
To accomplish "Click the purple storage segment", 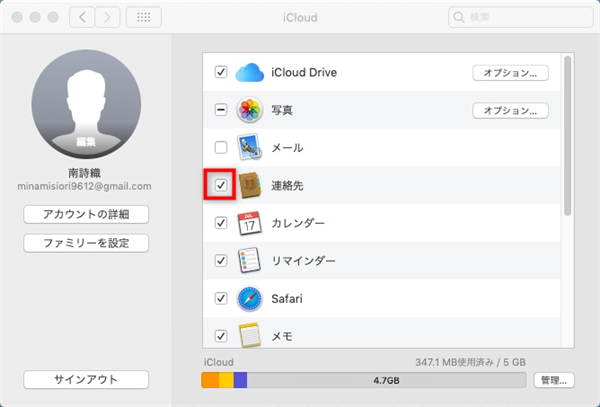I will [240, 380].
